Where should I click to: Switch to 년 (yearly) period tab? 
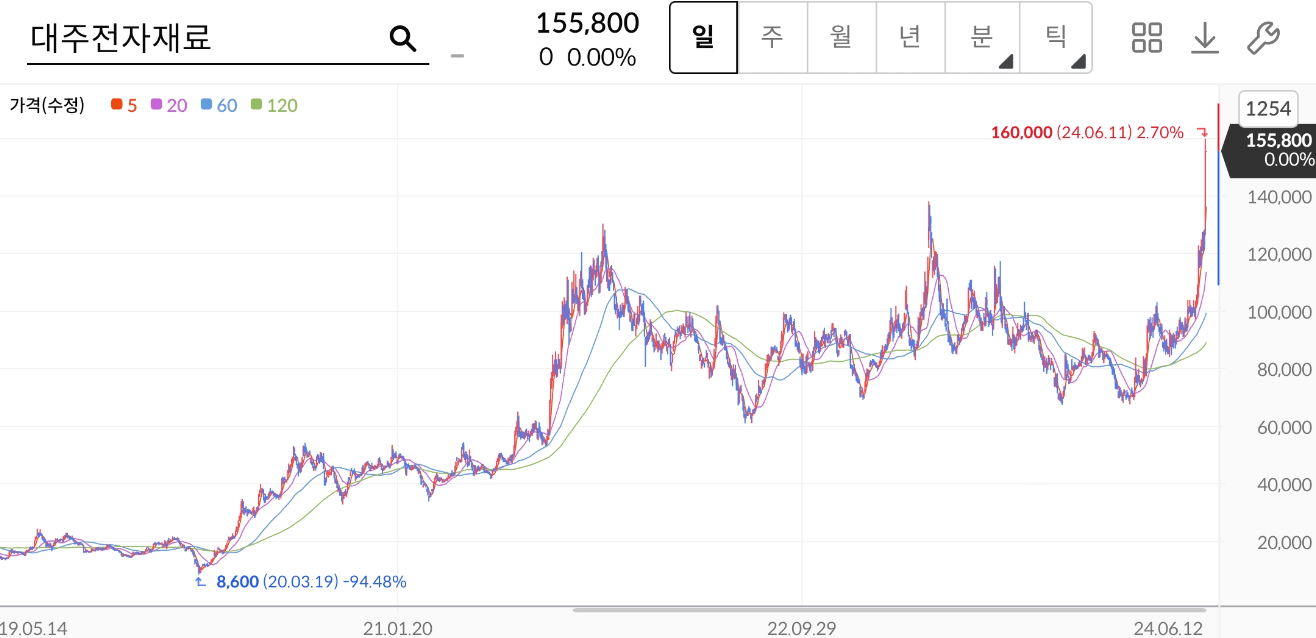pos(910,38)
